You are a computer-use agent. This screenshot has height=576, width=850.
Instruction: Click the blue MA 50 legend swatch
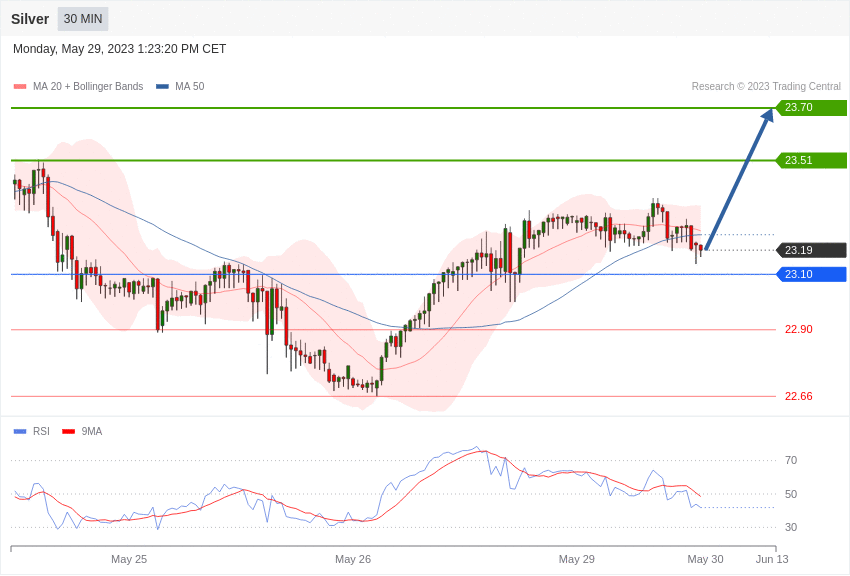[x=162, y=87]
